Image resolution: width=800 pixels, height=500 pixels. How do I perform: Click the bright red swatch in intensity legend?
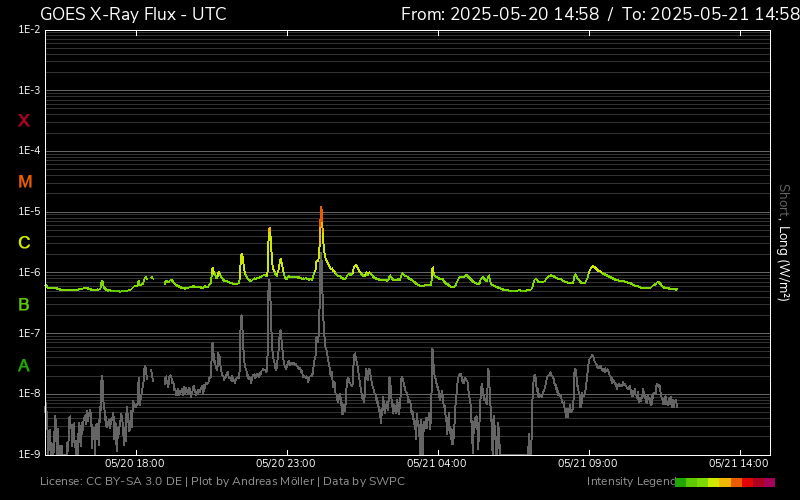coord(747,482)
